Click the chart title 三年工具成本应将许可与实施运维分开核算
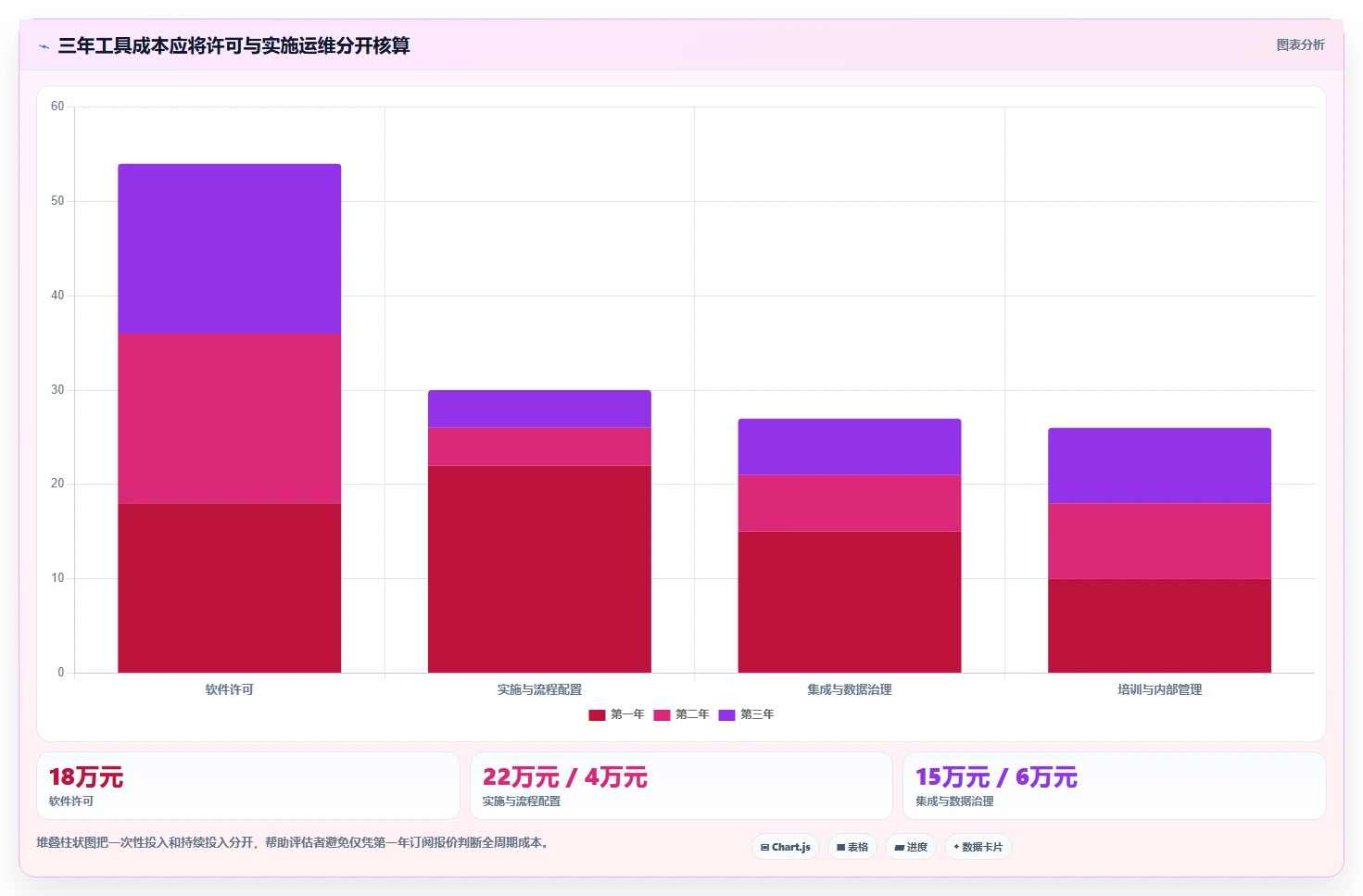 click(x=233, y=45)
